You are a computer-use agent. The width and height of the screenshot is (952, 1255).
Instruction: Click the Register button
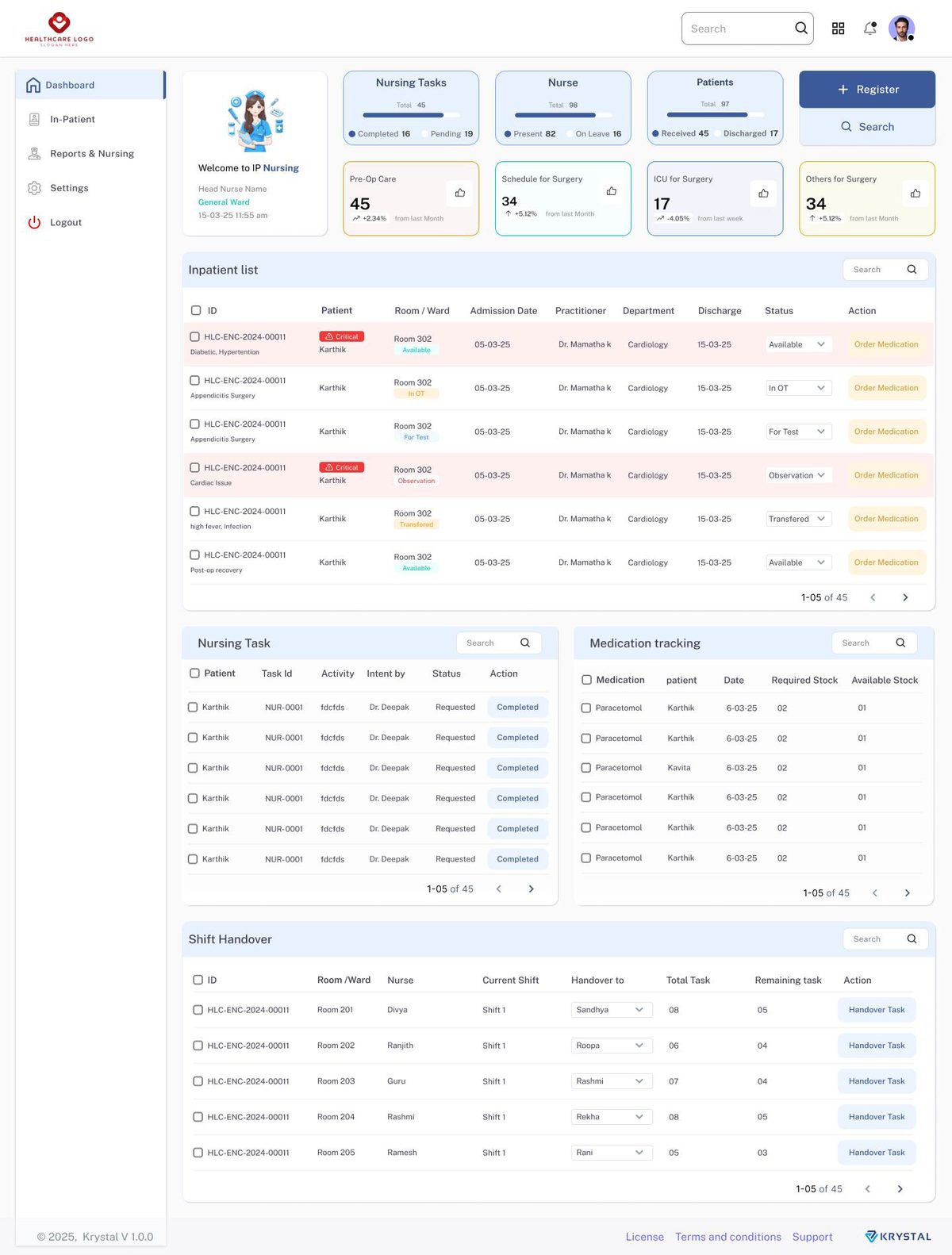coord(867,90)
